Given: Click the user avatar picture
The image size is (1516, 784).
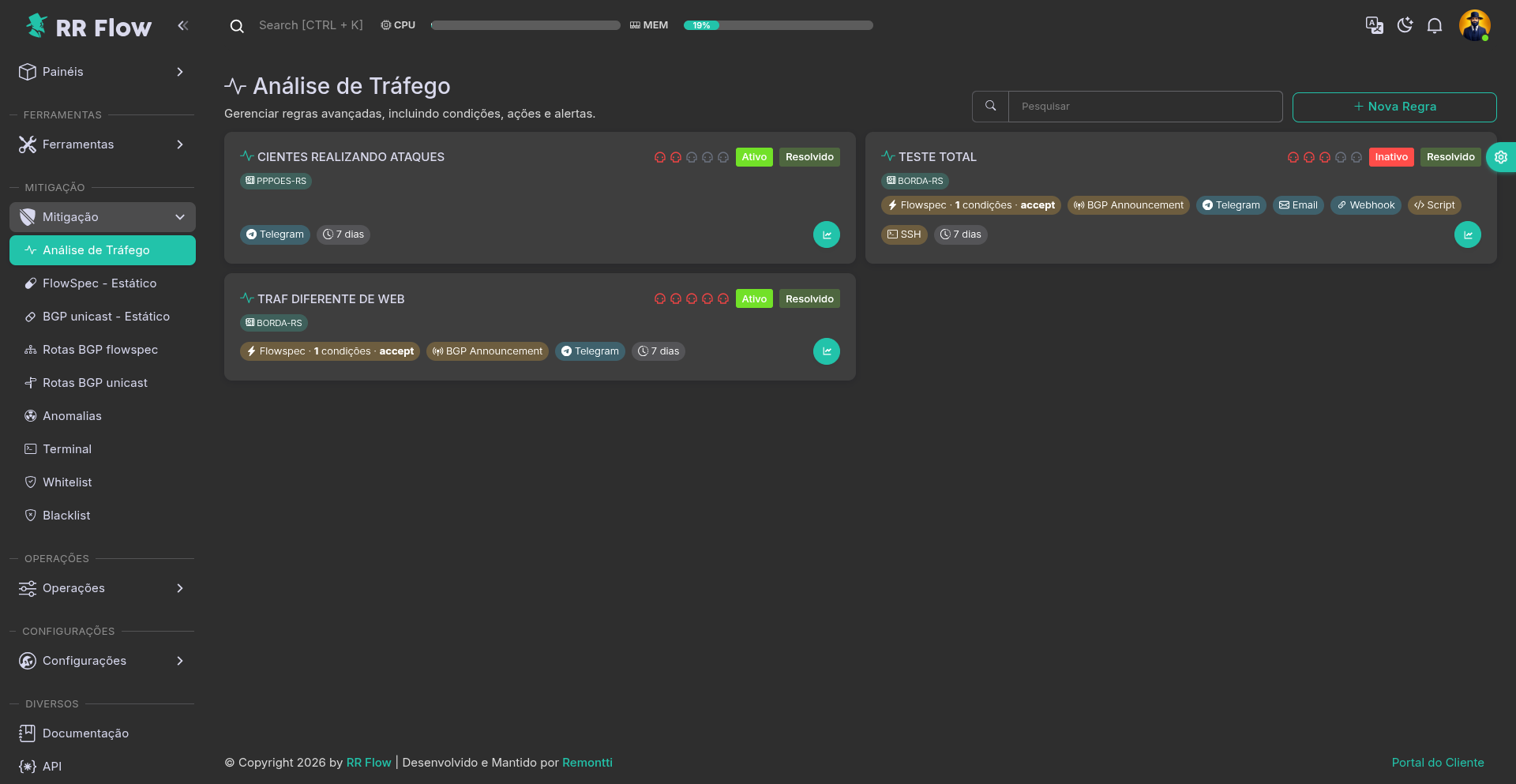Looking at the screenshot, I should tap(1474, 25).
